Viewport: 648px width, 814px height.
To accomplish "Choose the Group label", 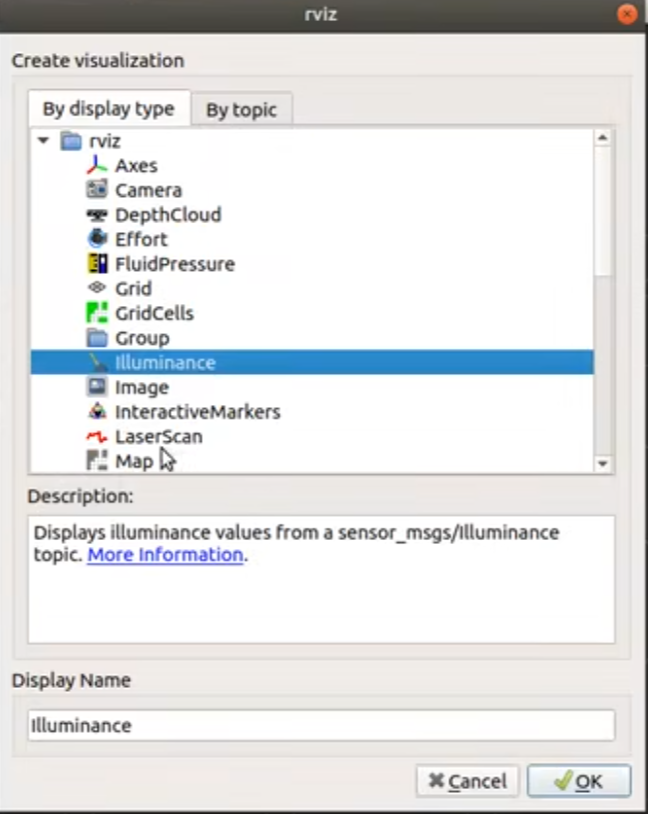I will (x=142, y=338).
